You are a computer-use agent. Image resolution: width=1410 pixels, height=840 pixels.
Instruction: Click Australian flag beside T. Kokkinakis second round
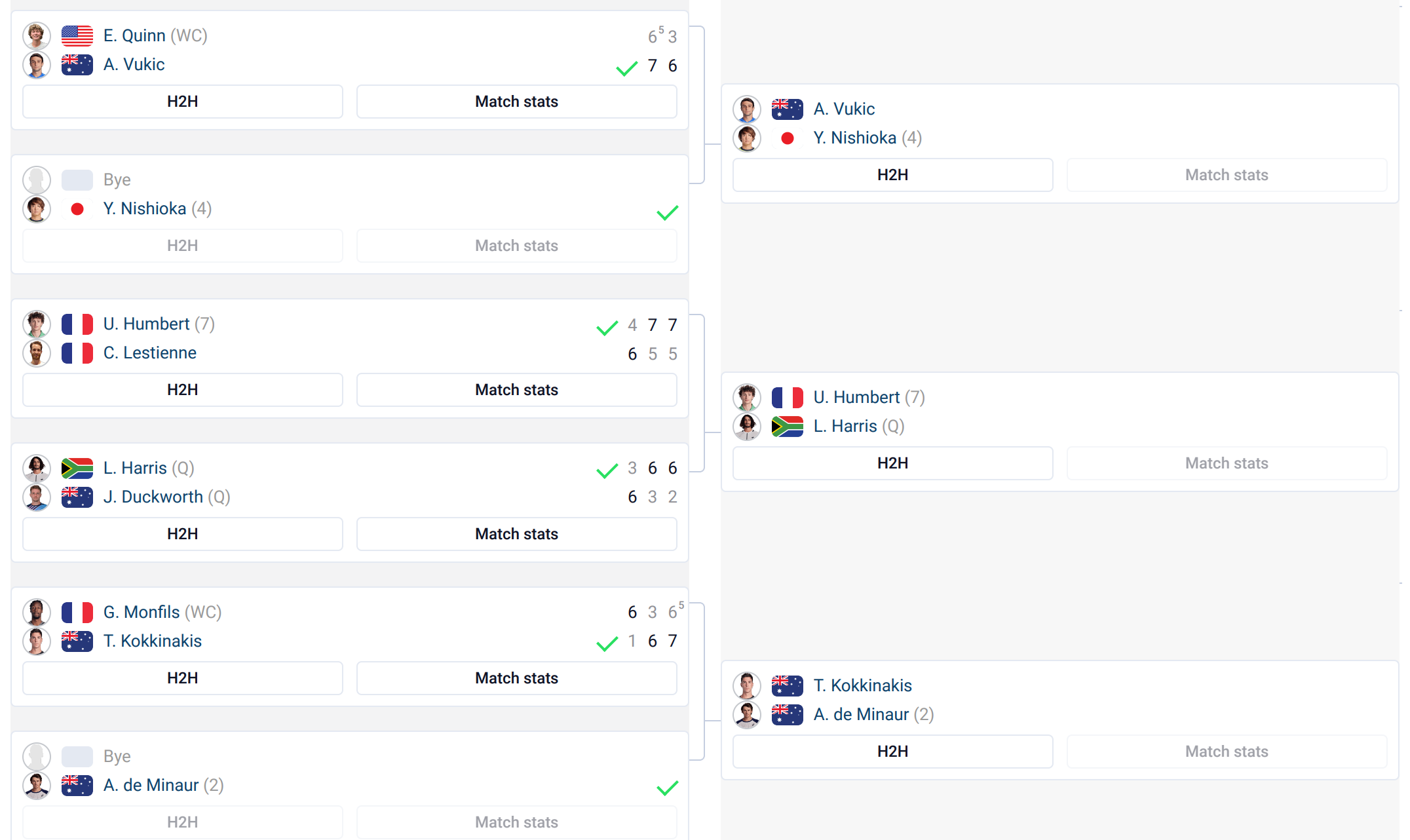click(x=787, y=685)
